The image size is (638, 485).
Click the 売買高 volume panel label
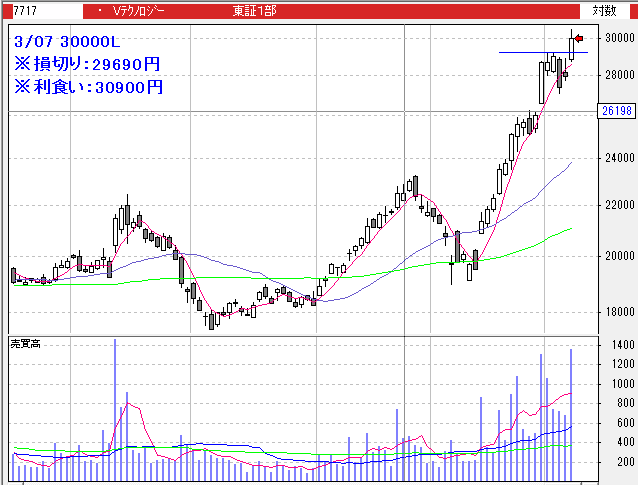26,344
